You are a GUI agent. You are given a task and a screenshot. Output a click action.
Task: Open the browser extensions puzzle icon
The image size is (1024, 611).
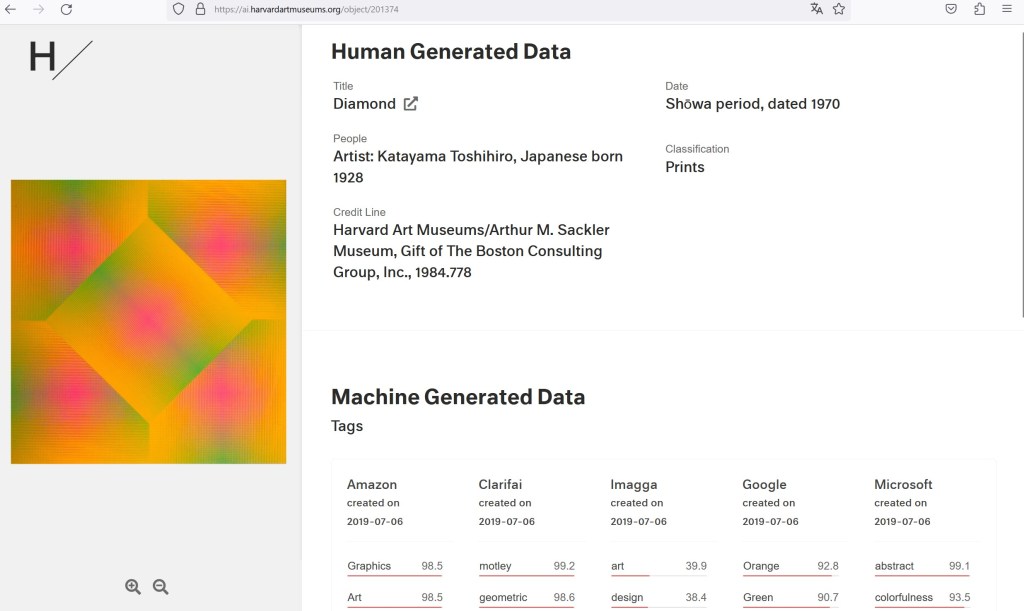979,9
